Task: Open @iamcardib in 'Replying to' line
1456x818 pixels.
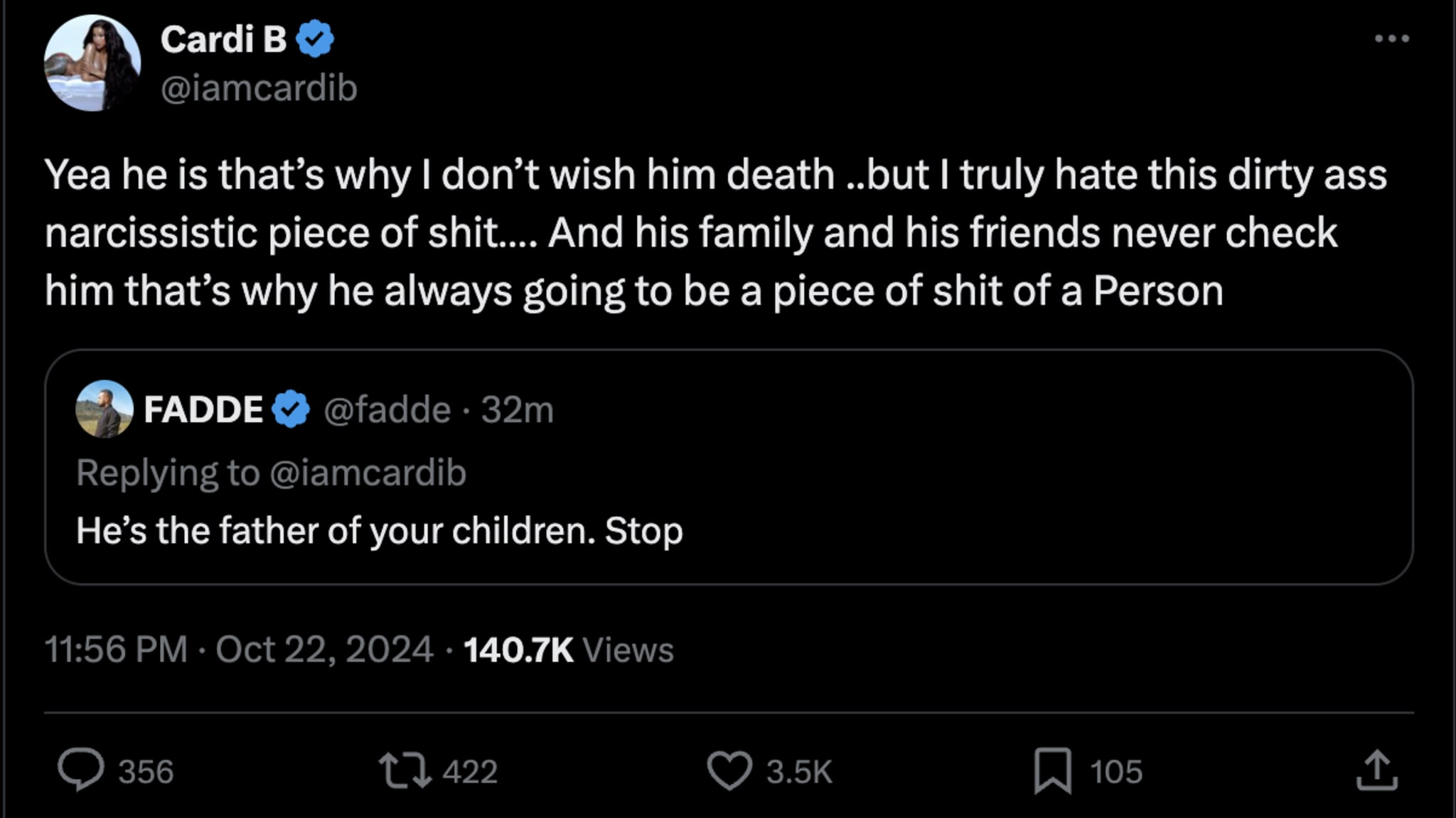Action: click(368, 473)
